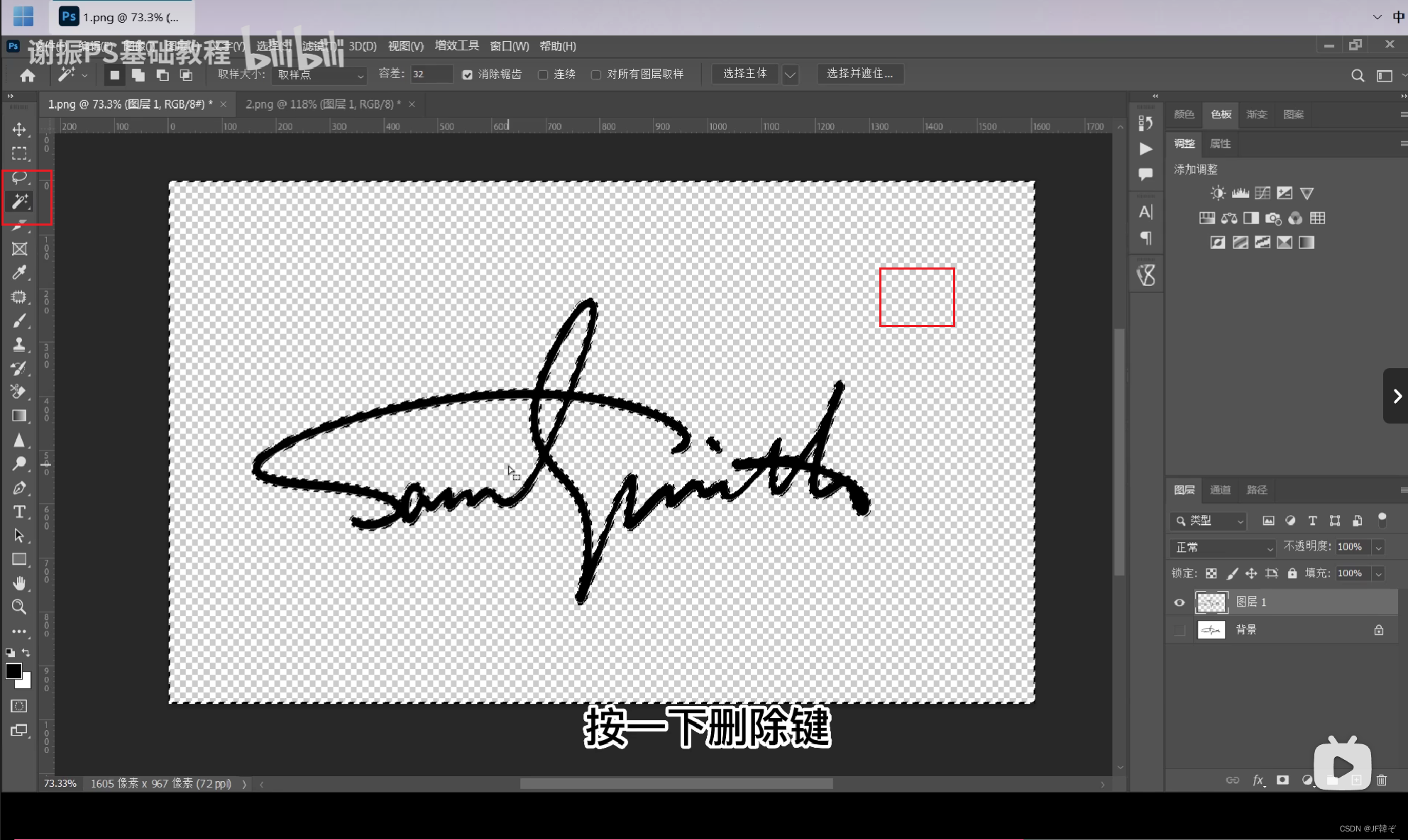Select the Zoom tool
Viewport: 1408px width, 840px height.
(x=19, y=607)
